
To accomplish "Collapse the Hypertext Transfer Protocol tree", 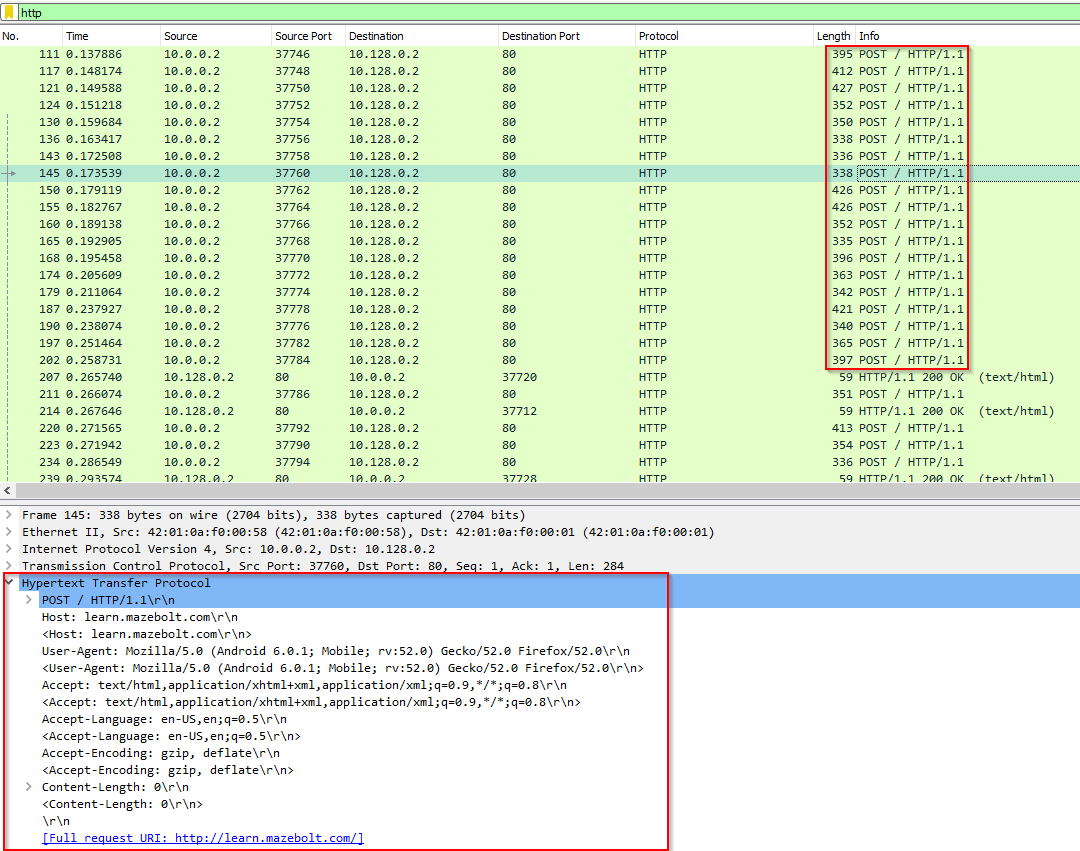I will (x=9, y=583).
